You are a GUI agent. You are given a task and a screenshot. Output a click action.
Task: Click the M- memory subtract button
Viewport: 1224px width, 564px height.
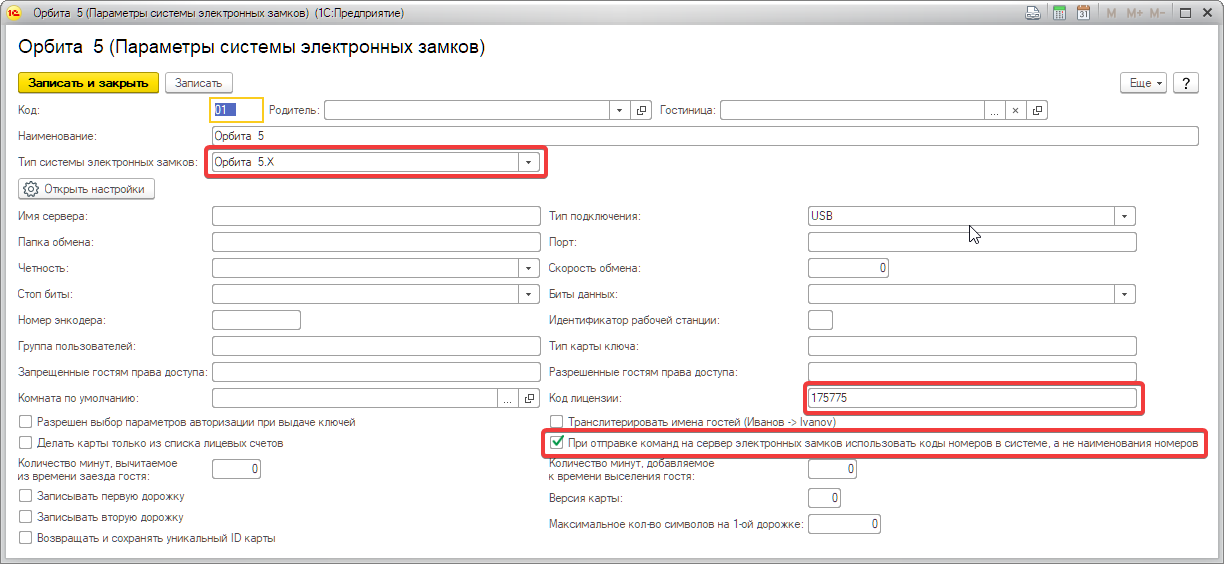1157,14
